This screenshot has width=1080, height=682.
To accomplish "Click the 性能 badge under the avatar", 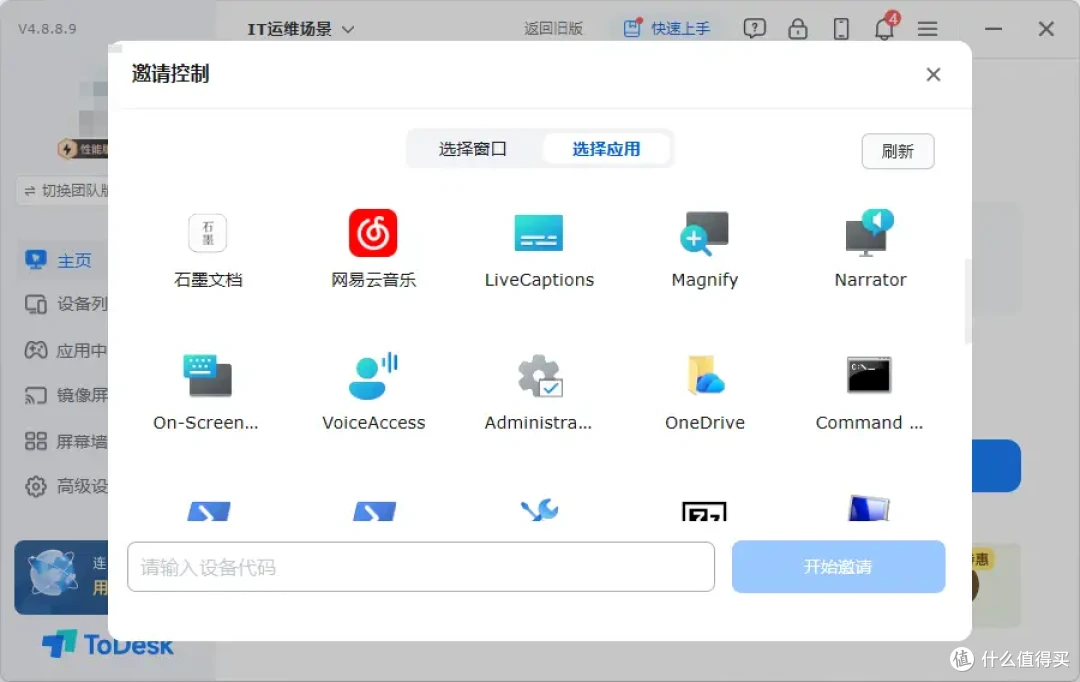I will click(83, 149).
